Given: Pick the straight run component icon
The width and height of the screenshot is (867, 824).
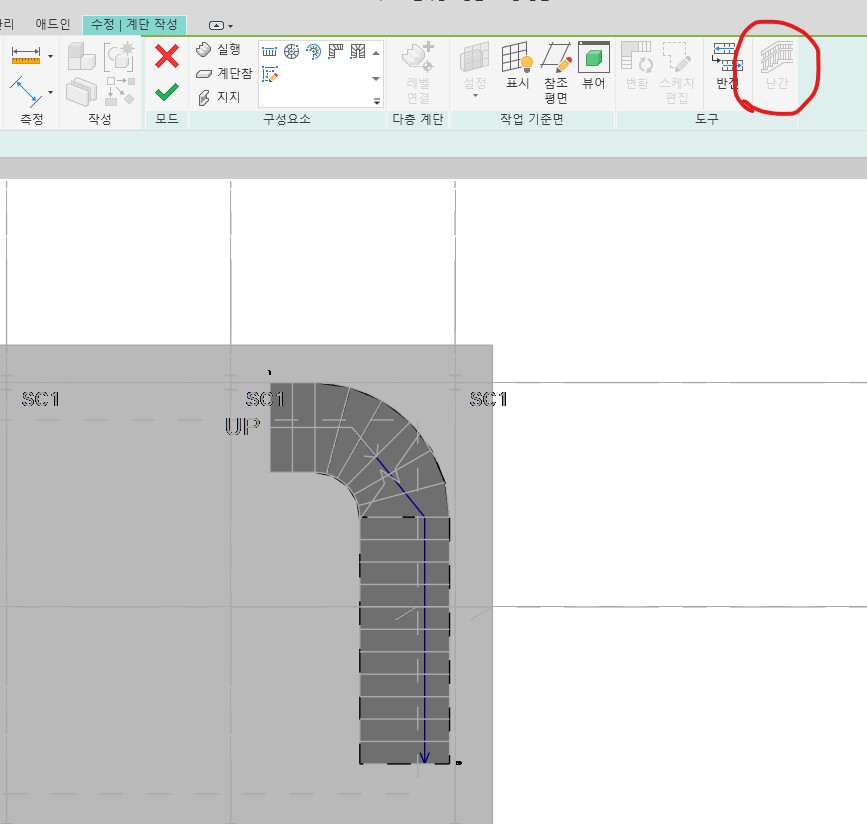Looking at the screenshot, I should click(x=269, y=51).
